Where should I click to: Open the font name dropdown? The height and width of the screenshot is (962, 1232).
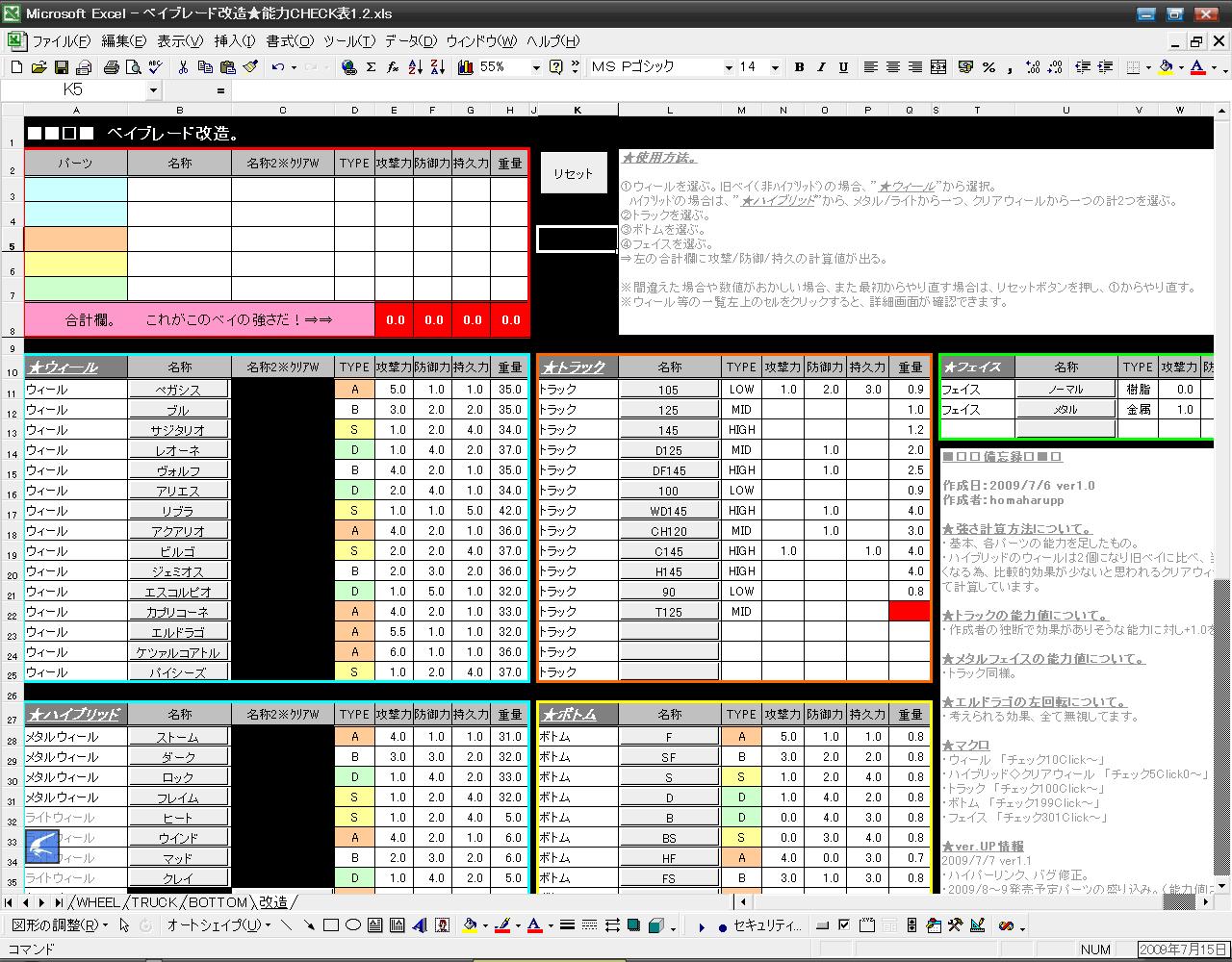point(728,67)
